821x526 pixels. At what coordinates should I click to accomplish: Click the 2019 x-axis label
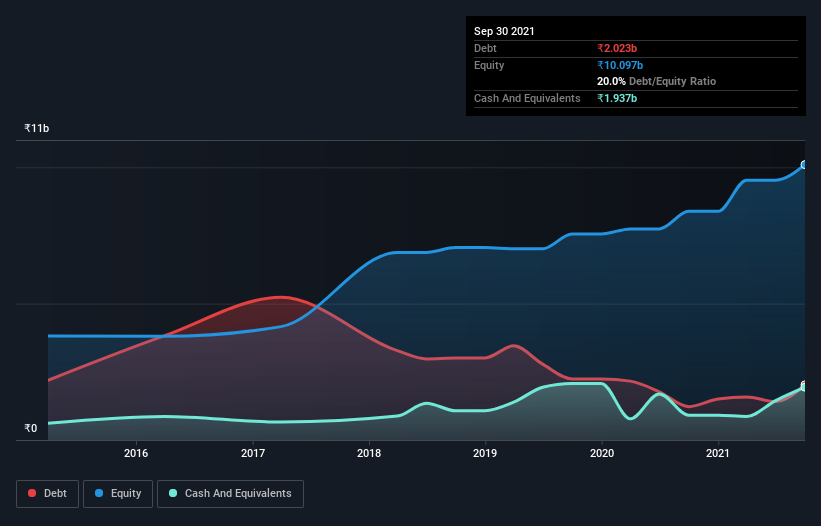coord(485,453)
